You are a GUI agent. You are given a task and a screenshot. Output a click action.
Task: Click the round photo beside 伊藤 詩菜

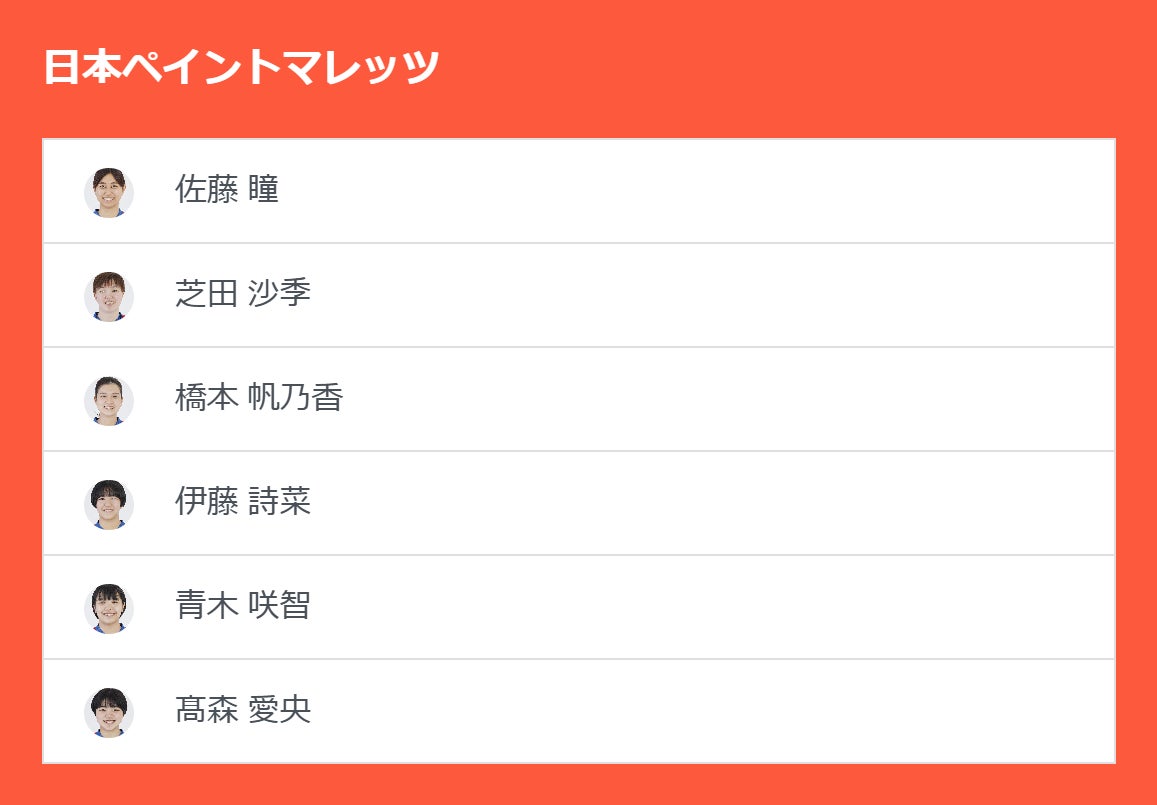pos(108,504)
